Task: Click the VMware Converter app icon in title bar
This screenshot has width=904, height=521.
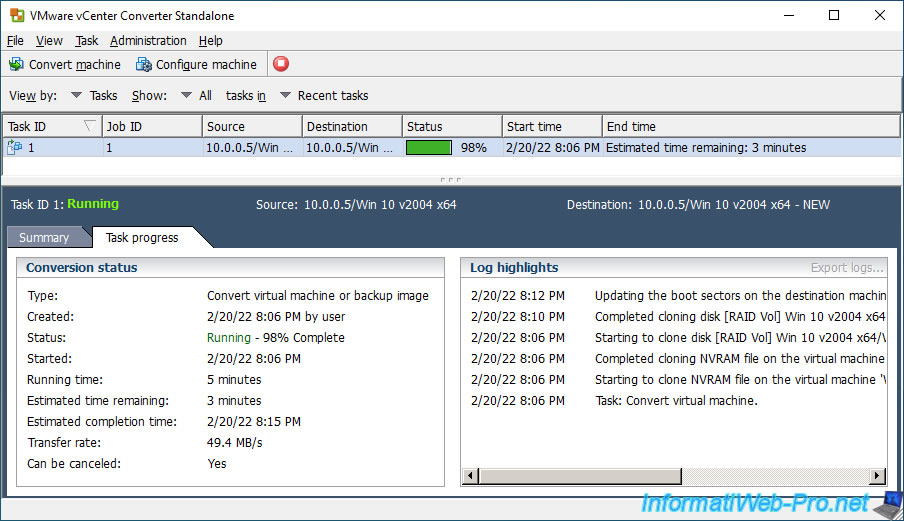Action: (17, 16)
